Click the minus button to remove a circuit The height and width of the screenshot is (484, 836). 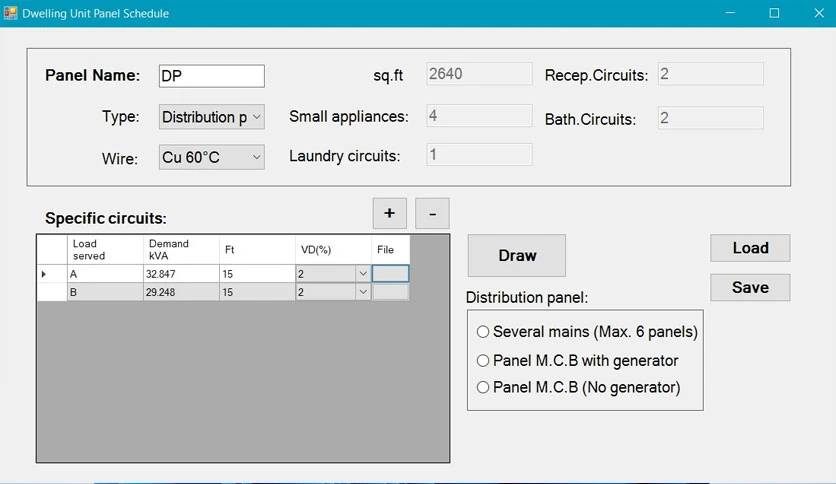click(x=432, y=213)
